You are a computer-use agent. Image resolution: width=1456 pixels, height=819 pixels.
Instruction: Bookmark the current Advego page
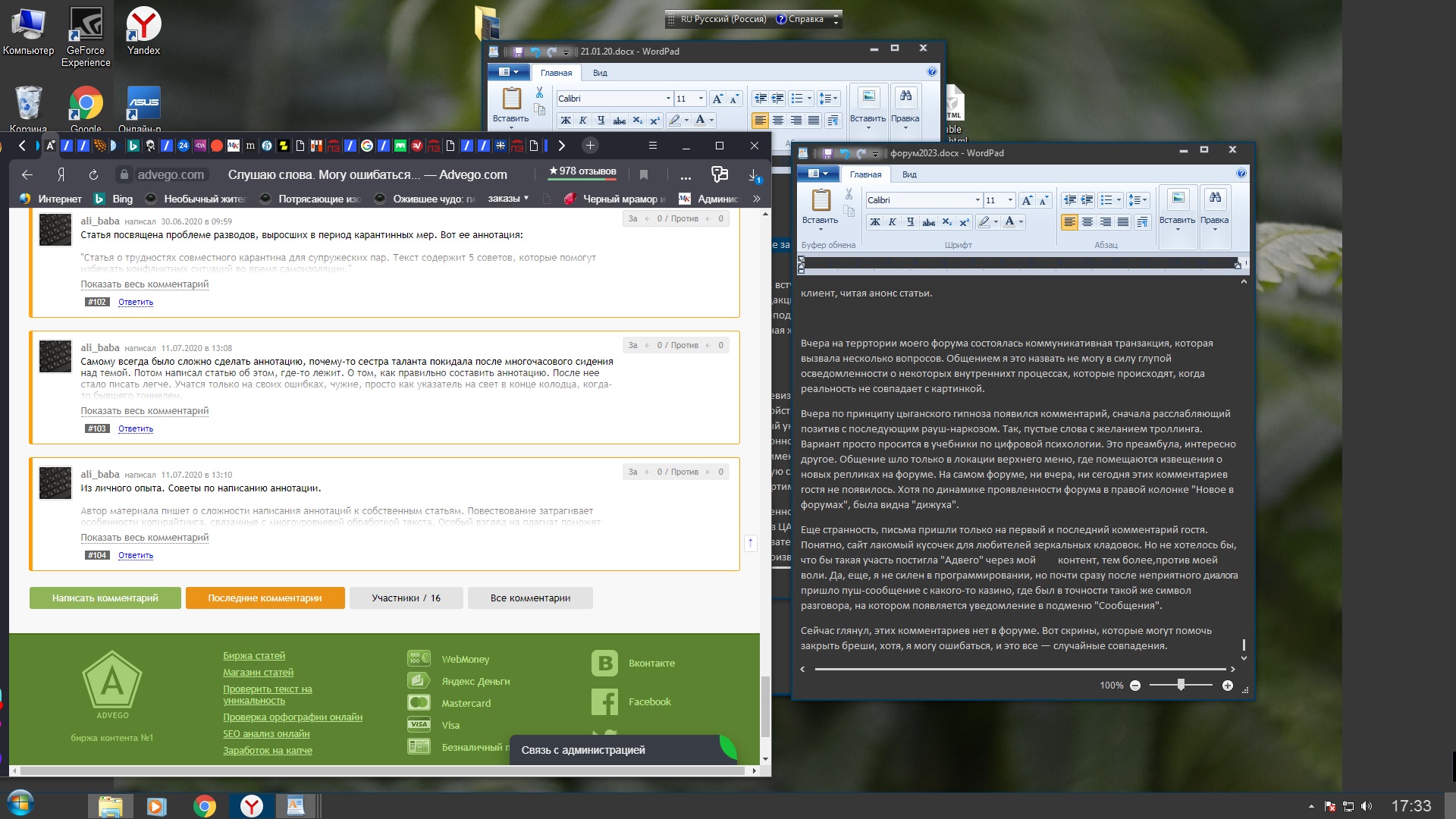click(x=644, y=175)
